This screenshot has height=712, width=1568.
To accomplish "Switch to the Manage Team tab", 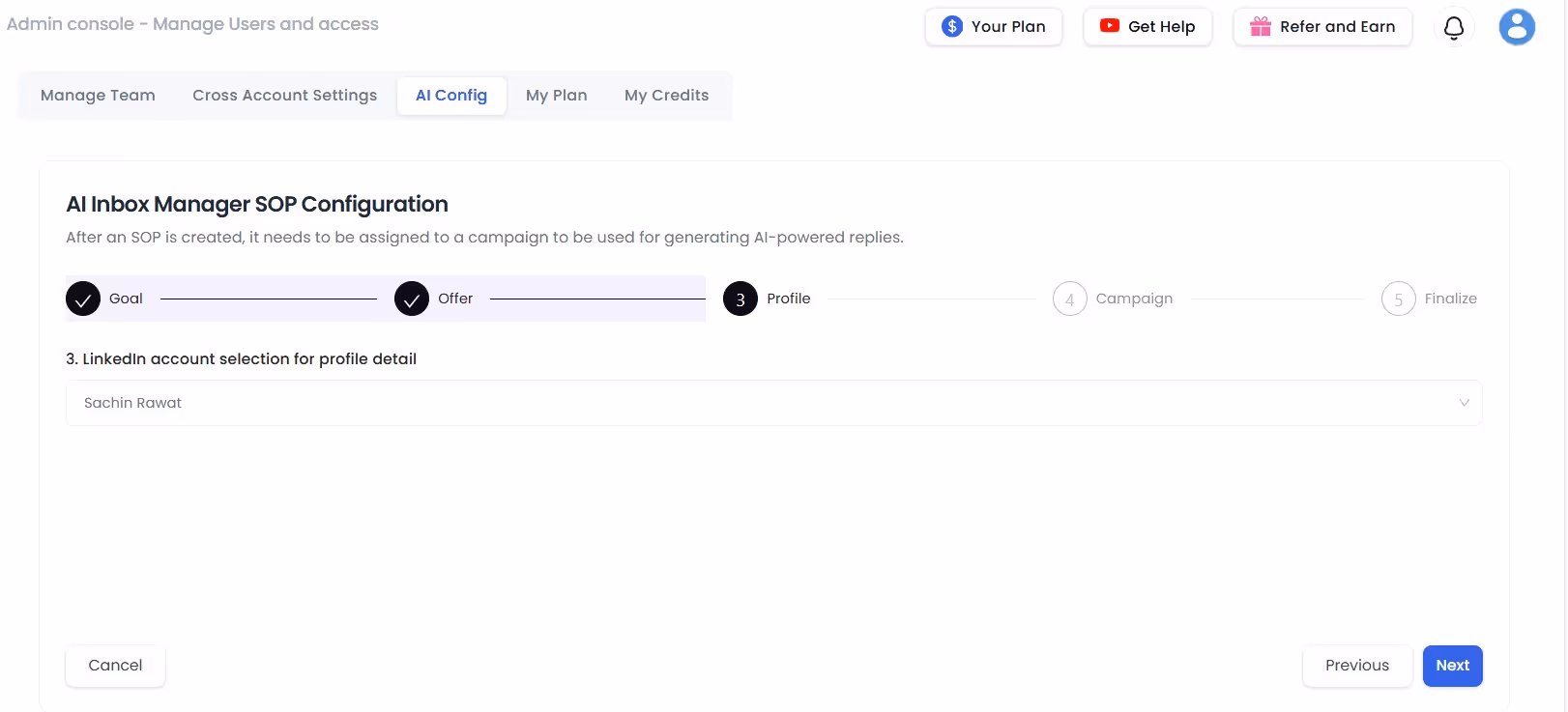I will [98, 96].
